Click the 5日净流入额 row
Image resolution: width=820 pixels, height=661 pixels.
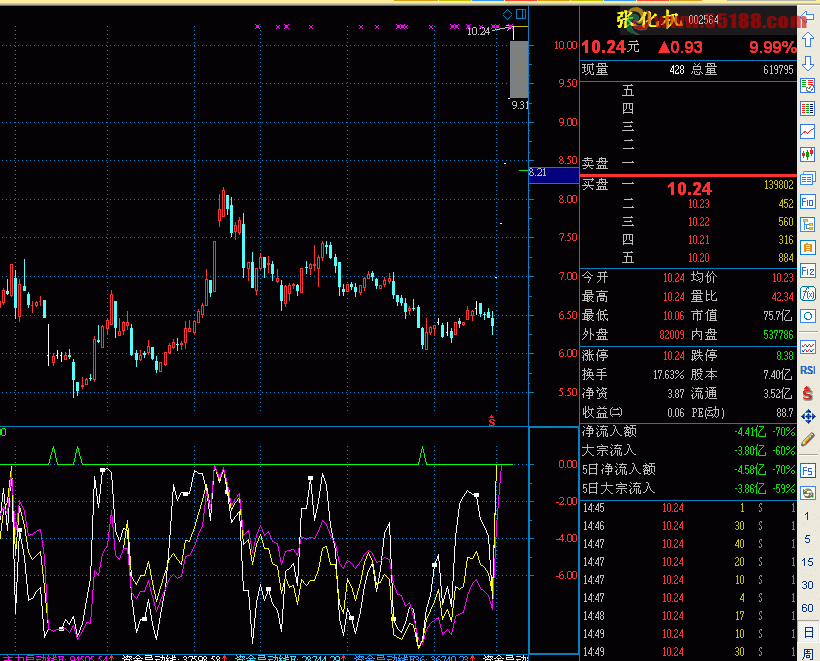(x=688, y=470)
